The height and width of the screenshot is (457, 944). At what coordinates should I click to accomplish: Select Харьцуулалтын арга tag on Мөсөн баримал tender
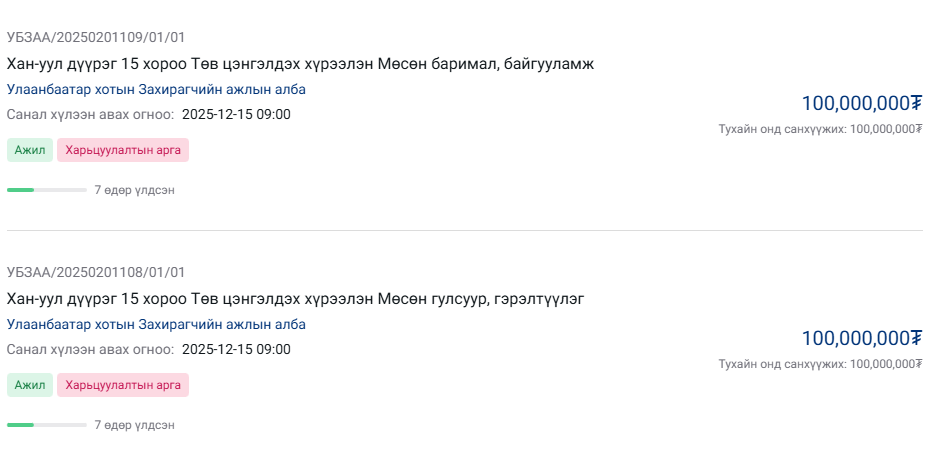click(123, 150)
